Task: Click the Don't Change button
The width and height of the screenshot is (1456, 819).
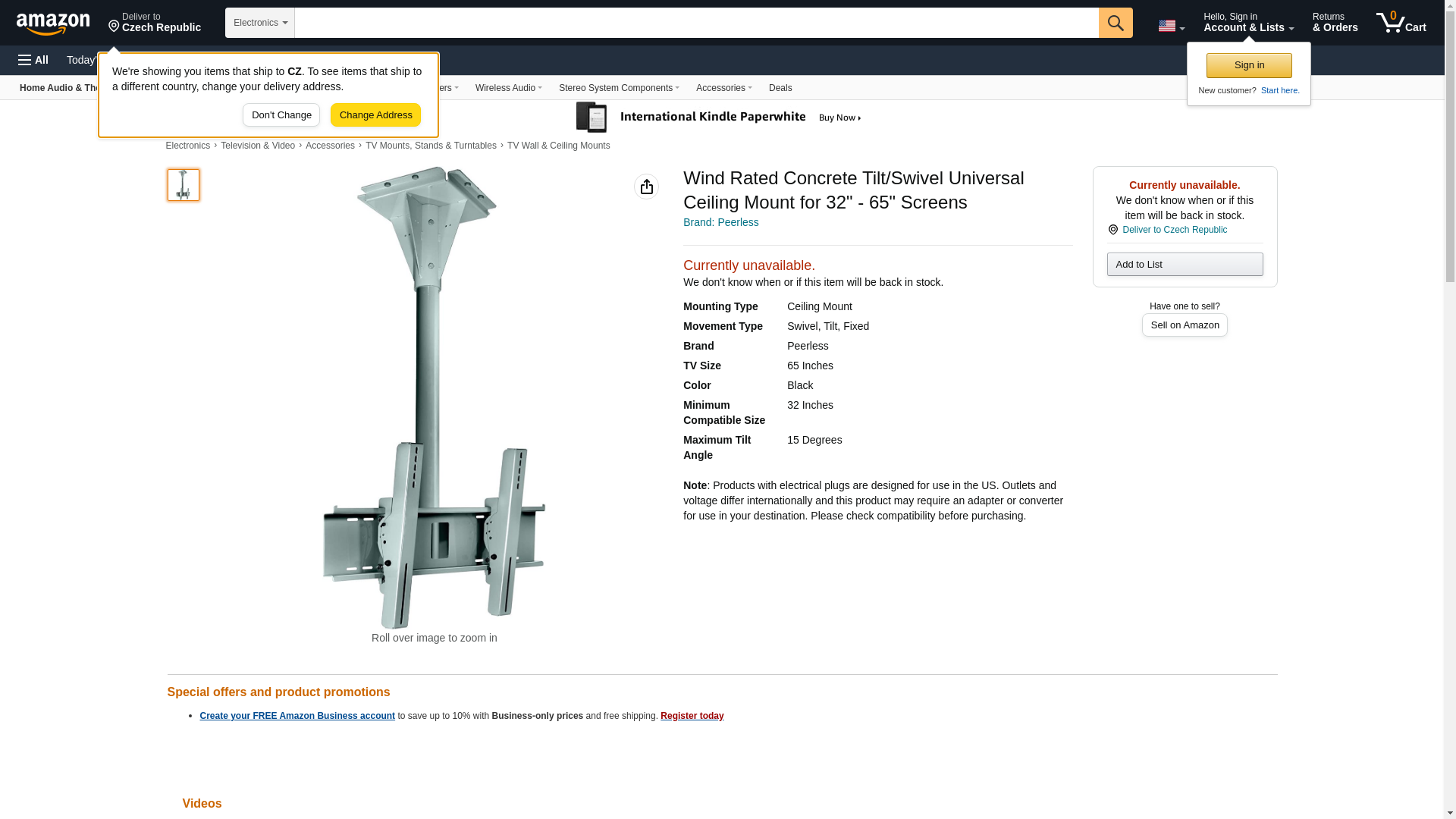Action: pos(281,115)
